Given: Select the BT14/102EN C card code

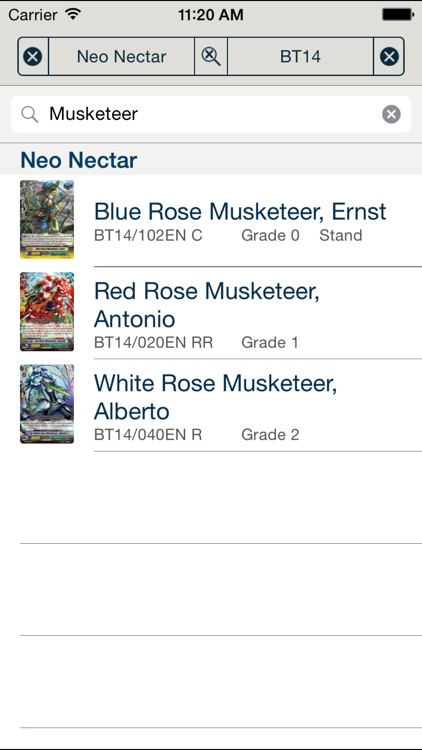Looking at the screenshot, I should coord(148,235).
